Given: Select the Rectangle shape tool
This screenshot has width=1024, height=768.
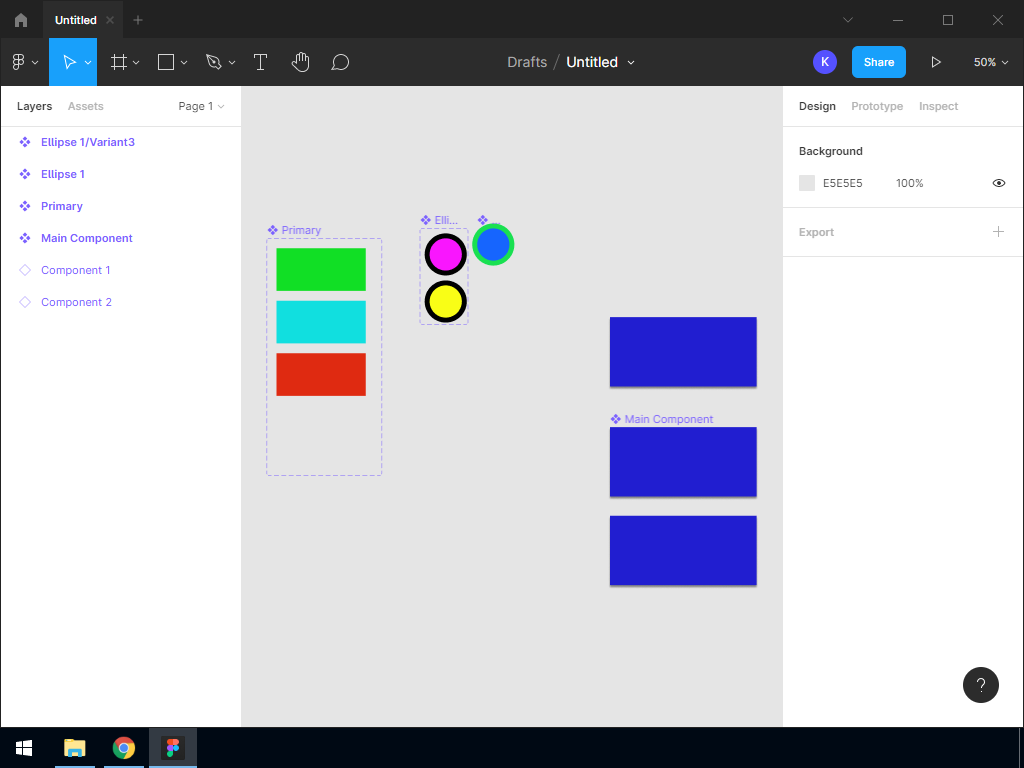Looking at the screenshot, I should click(x=166, y=62).
